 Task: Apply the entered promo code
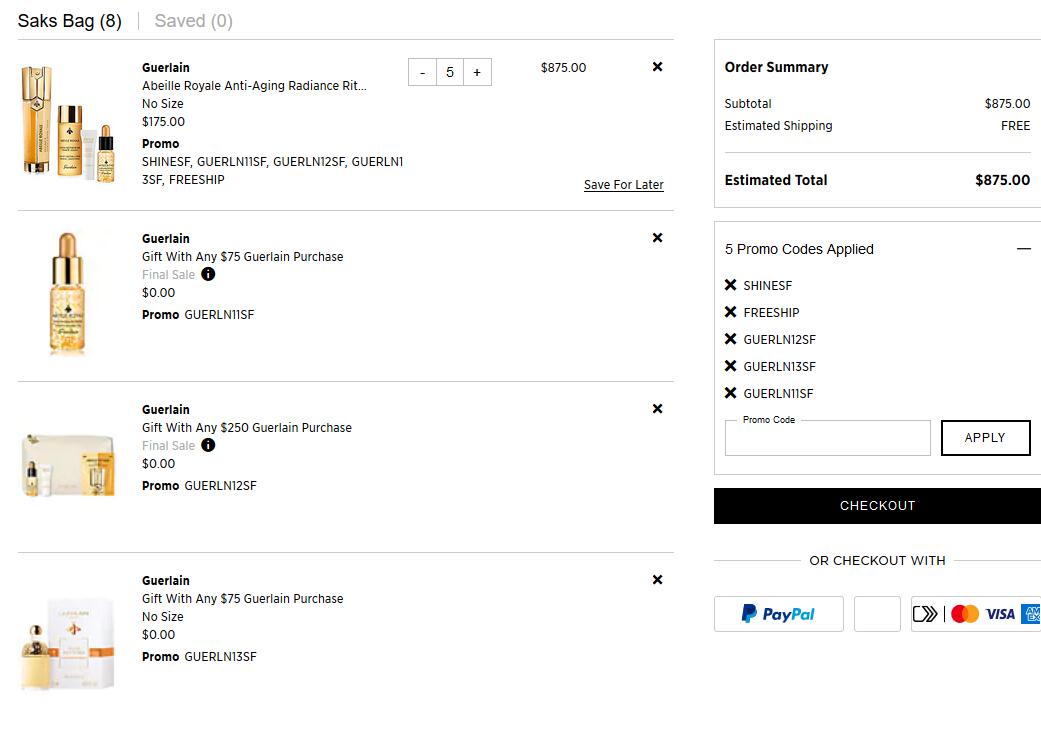point(985,438)
